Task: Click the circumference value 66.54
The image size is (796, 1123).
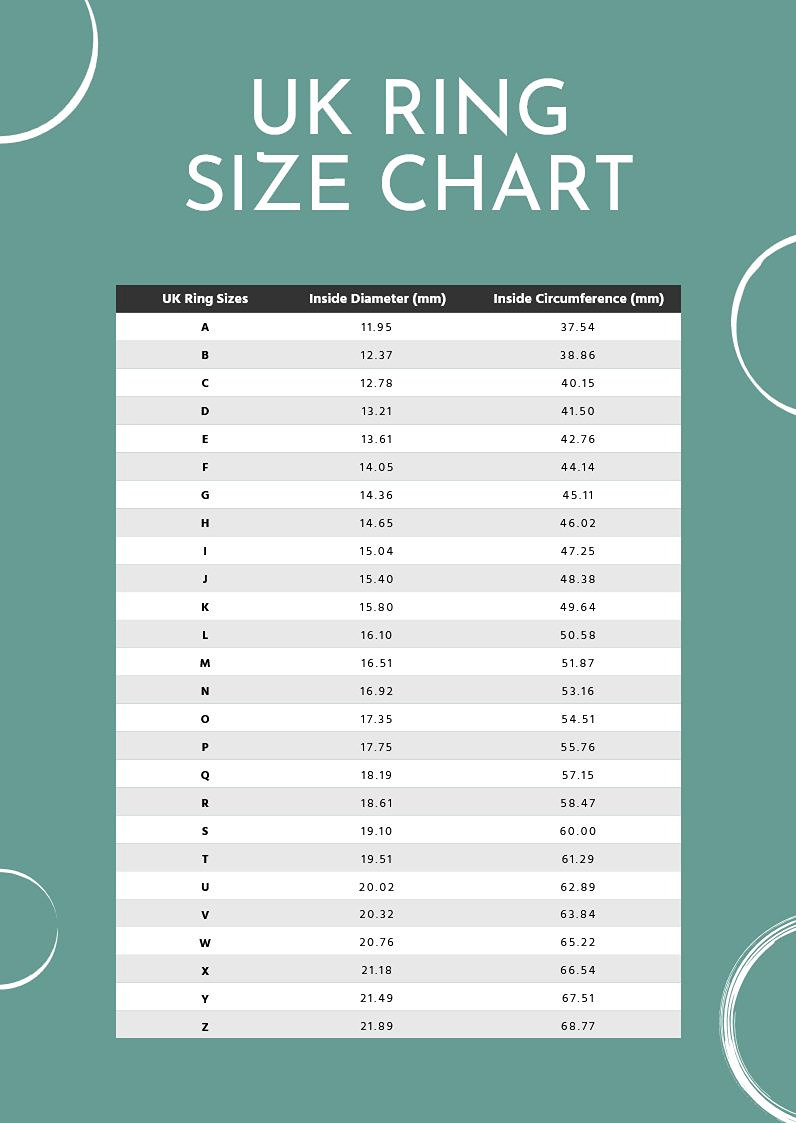Action: pyautogui.click(x=578, y=971)
